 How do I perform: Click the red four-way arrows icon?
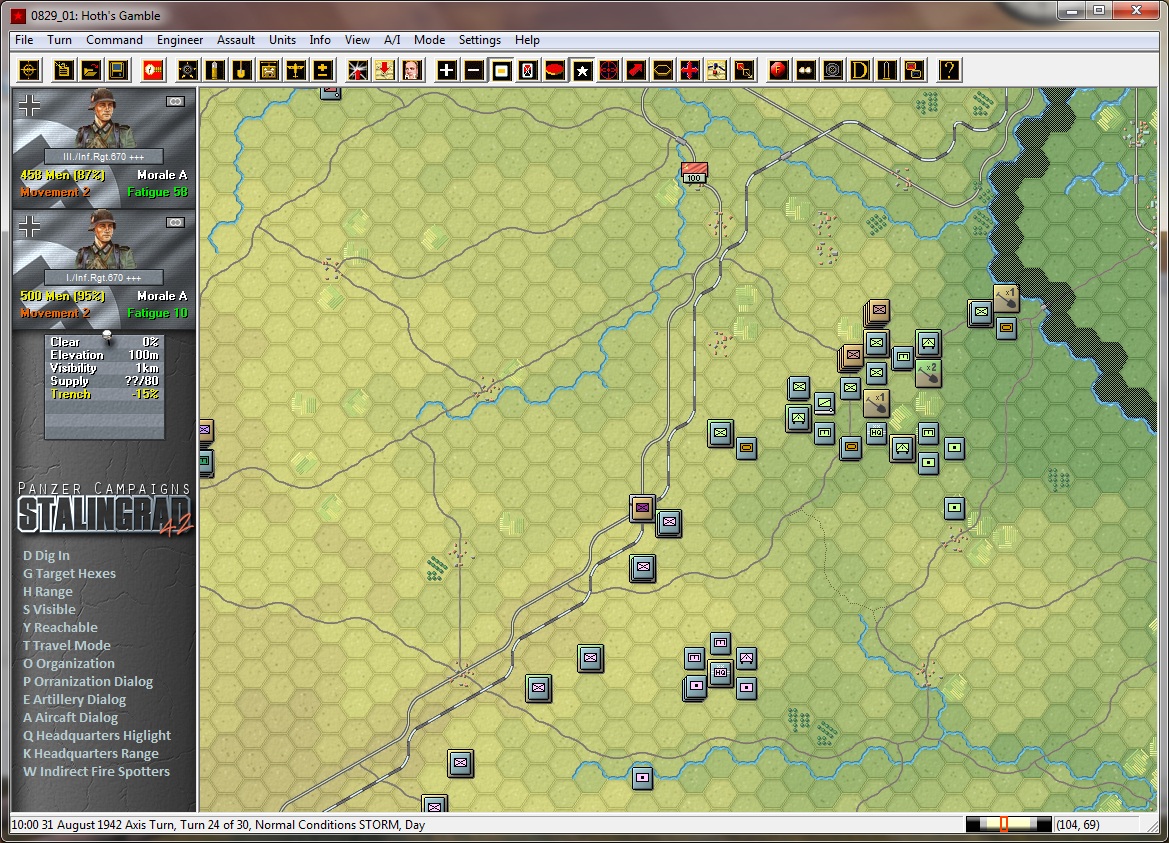pos(690,70)
